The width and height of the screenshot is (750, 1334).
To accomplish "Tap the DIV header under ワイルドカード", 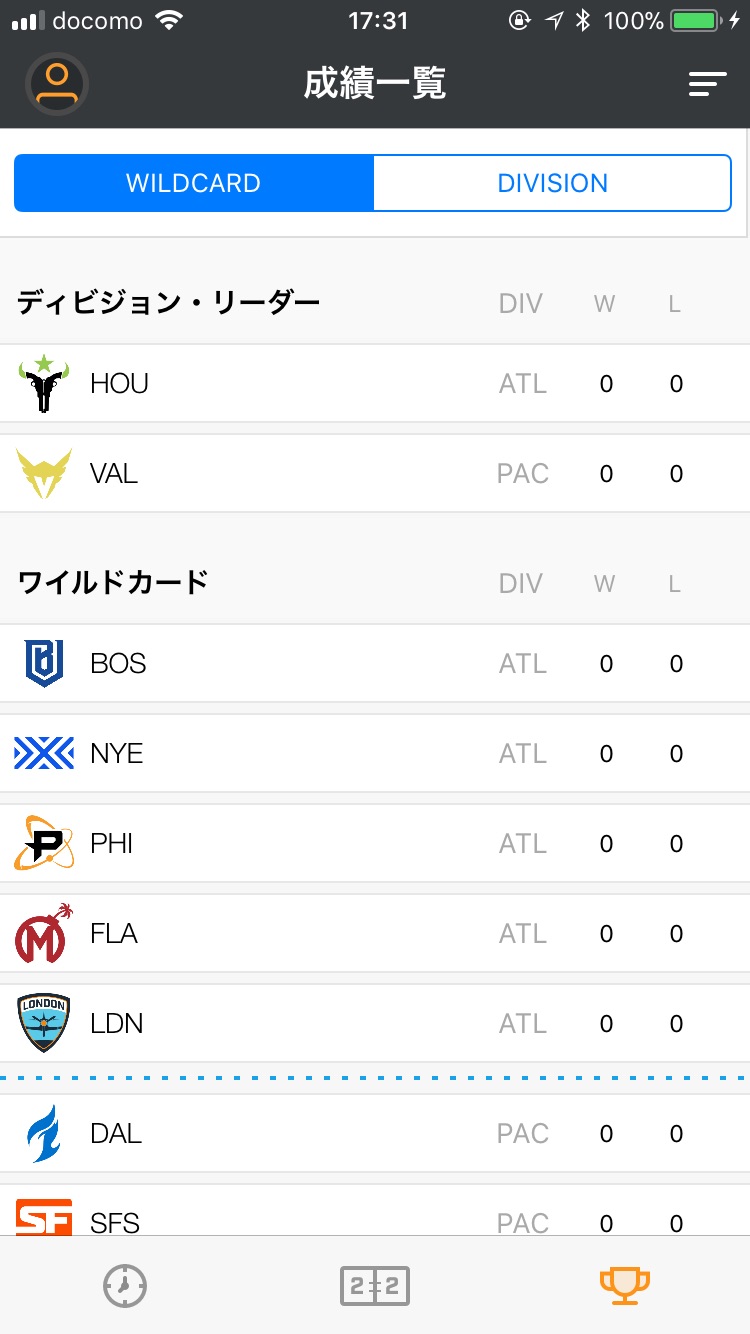I will click(x=521, y=583).
